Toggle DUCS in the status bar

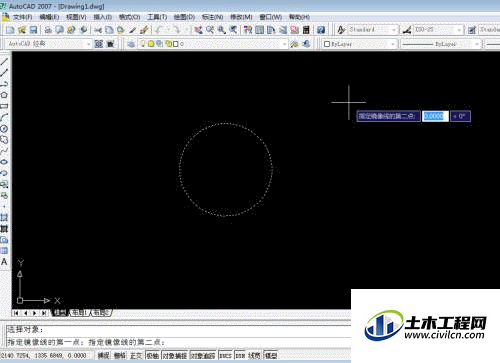(x=225, y=356)
